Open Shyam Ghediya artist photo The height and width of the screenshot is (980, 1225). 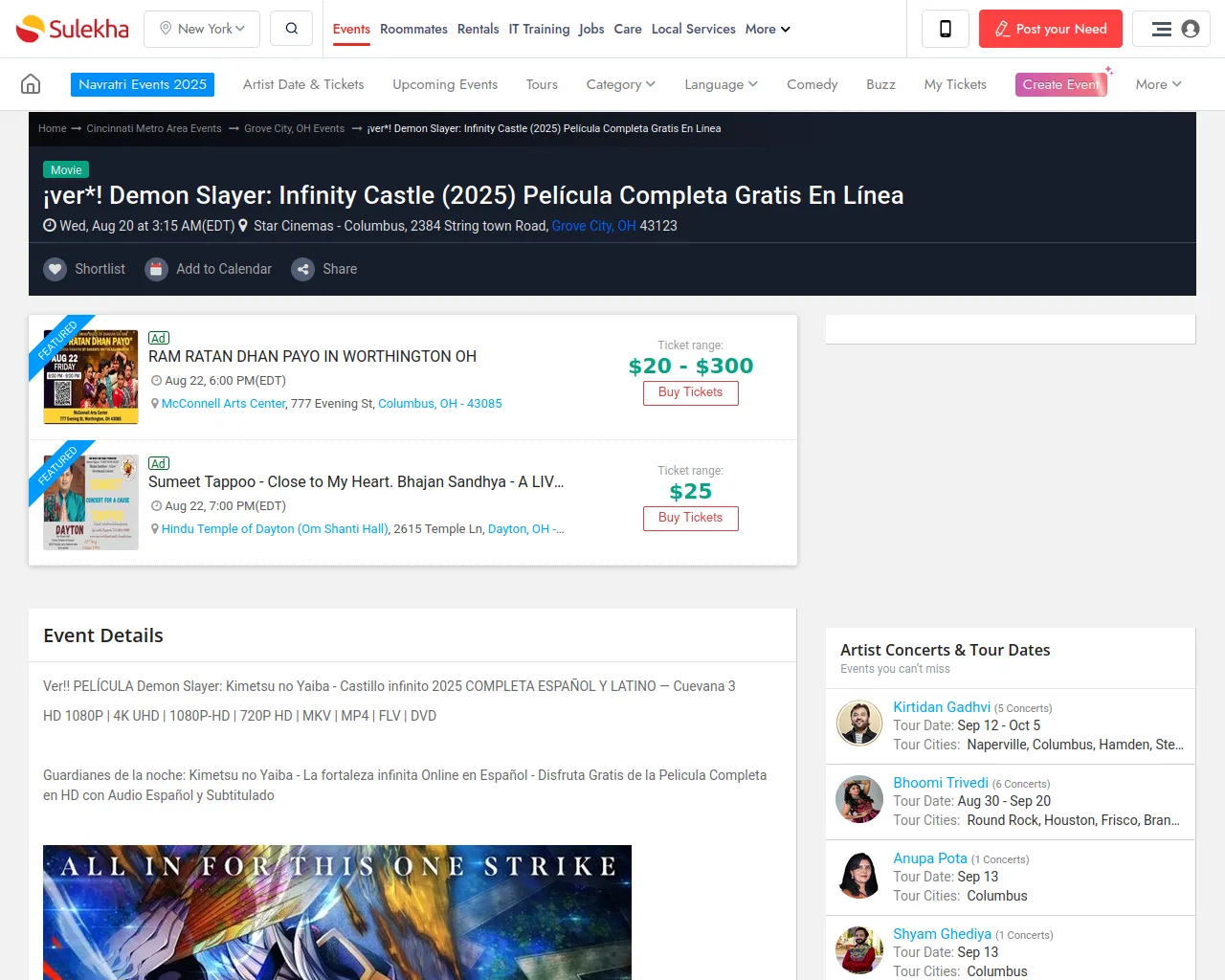pos(859,950)
